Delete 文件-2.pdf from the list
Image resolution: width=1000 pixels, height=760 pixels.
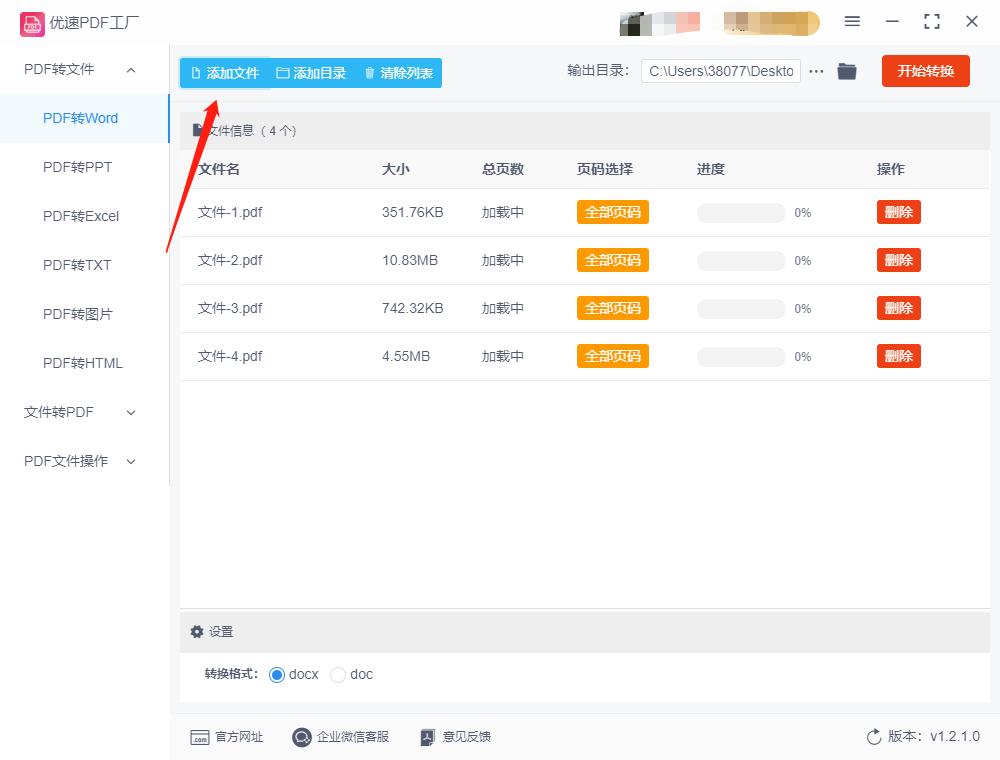898,260
